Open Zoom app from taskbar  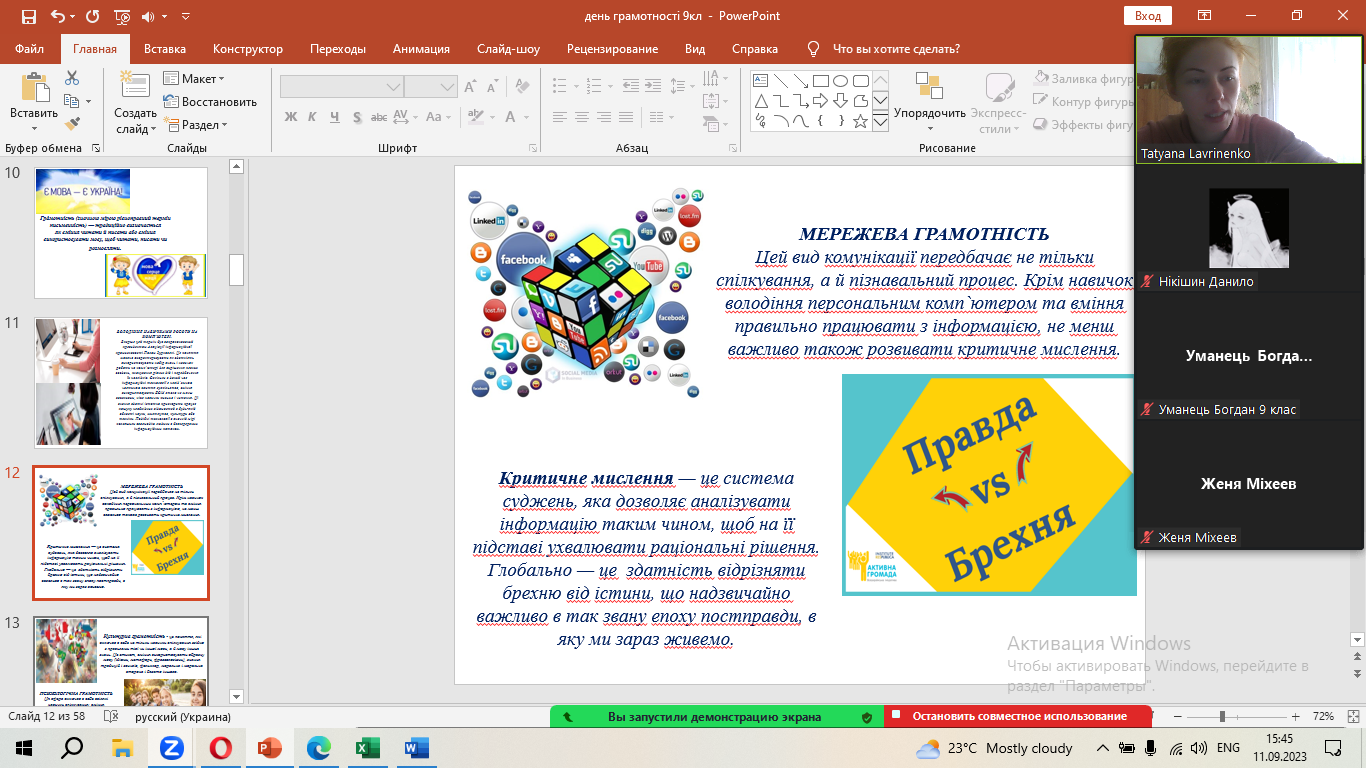tap(171, 747)
